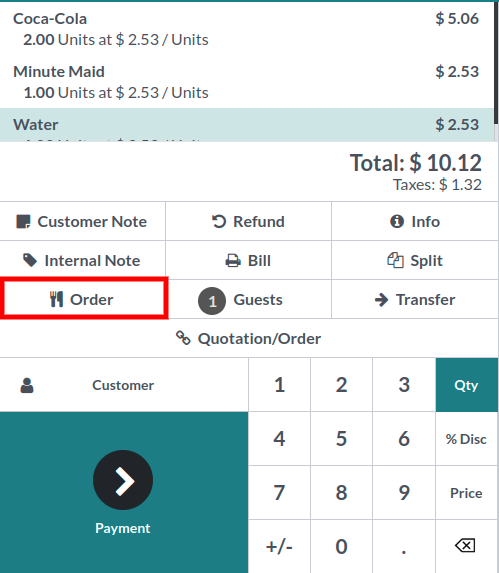Viewport: 499px width, 573px height.
Task: Select the Minute Maid order line
Action: [247, 82]
